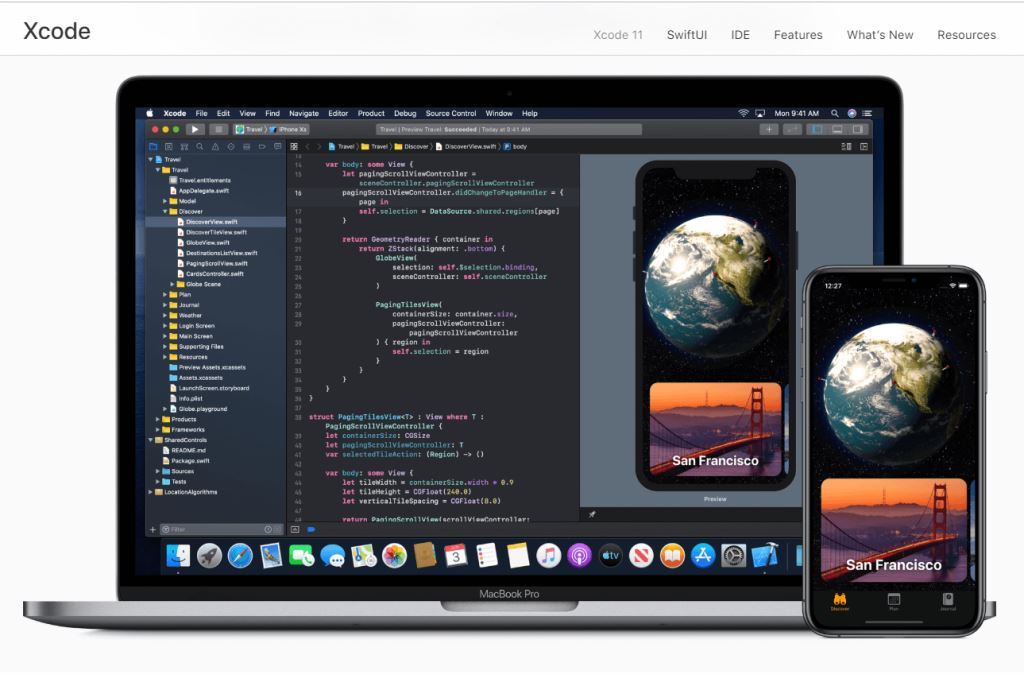
Task: Toggle the debug area visibility button
Action: point(837,129)
